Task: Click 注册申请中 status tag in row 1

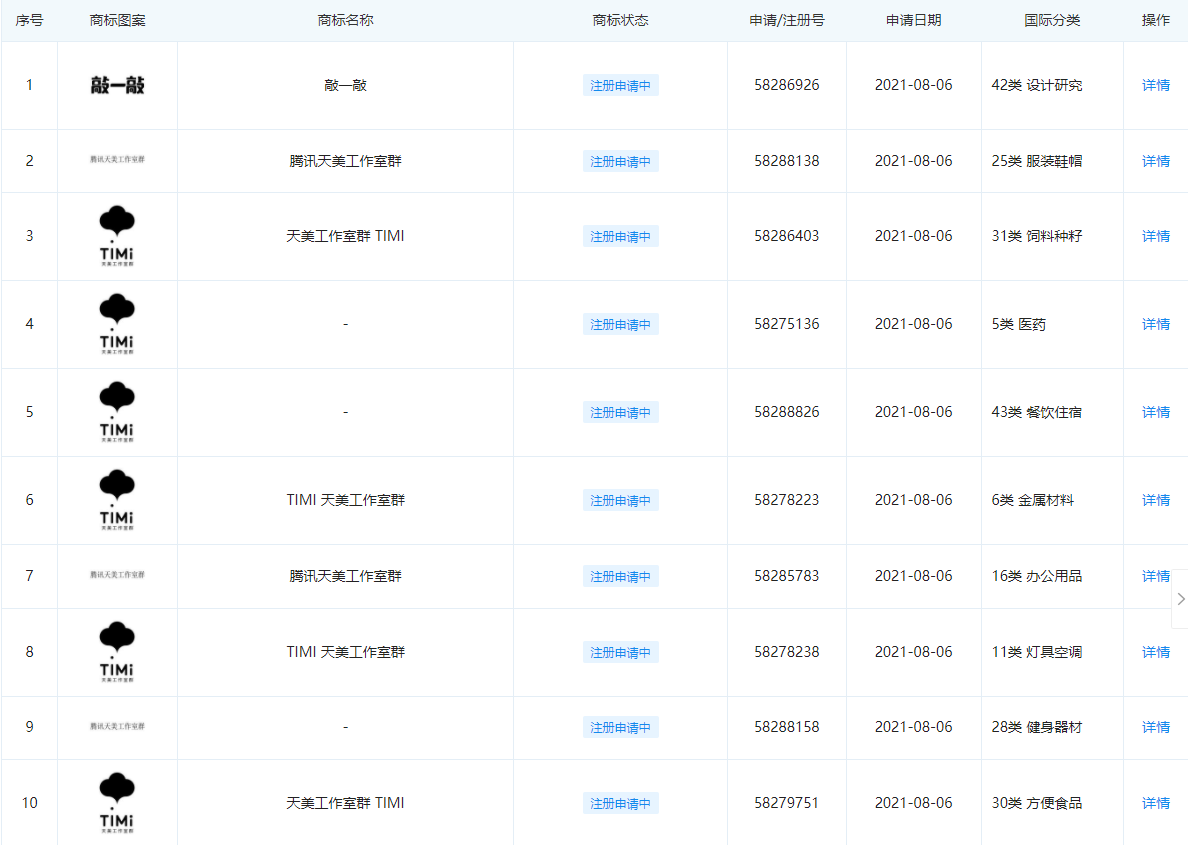Action: click(621, 86)
